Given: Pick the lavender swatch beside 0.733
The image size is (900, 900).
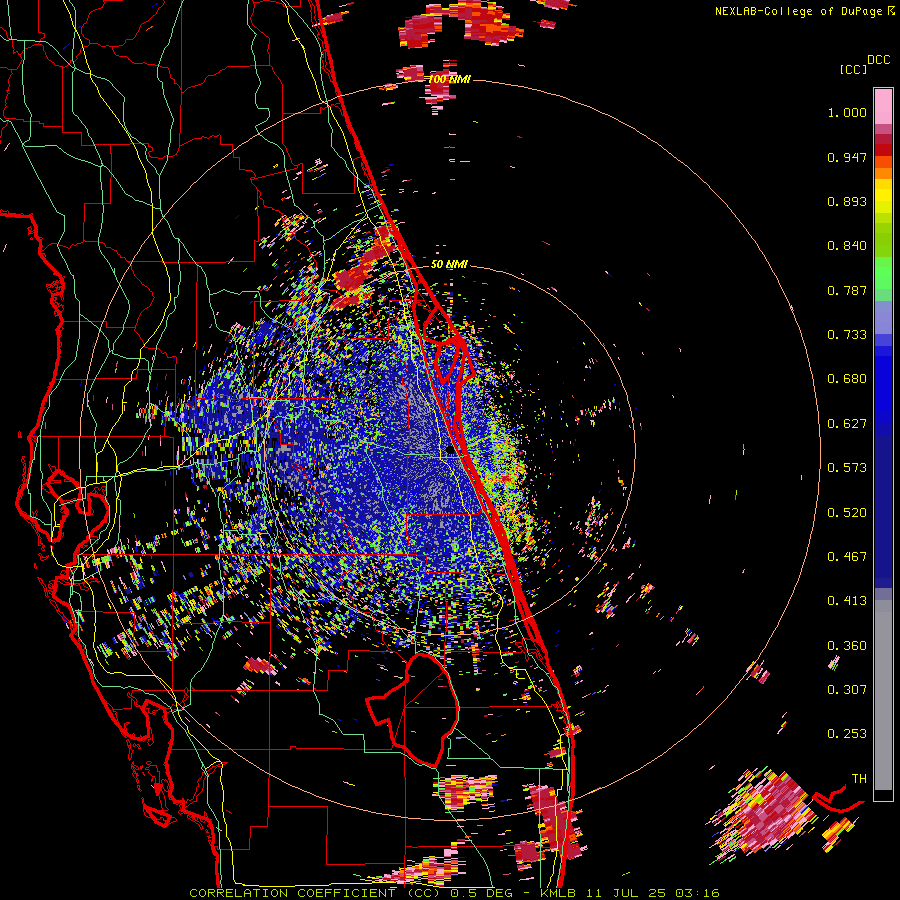Looking at the screenshot, I should click(x=883, y=317).
